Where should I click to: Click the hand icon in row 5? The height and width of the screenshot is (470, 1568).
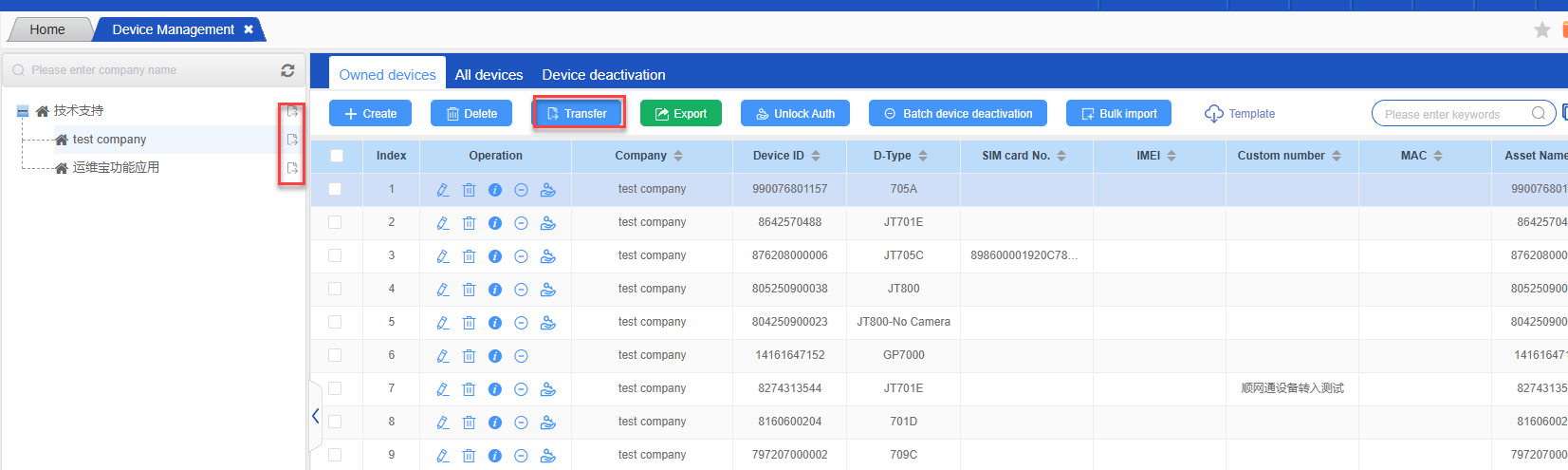tap(547, 323)
